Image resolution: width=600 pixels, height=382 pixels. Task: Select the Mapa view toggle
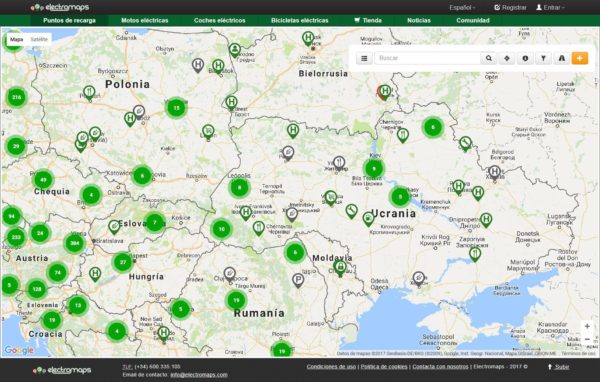point(16,39)
